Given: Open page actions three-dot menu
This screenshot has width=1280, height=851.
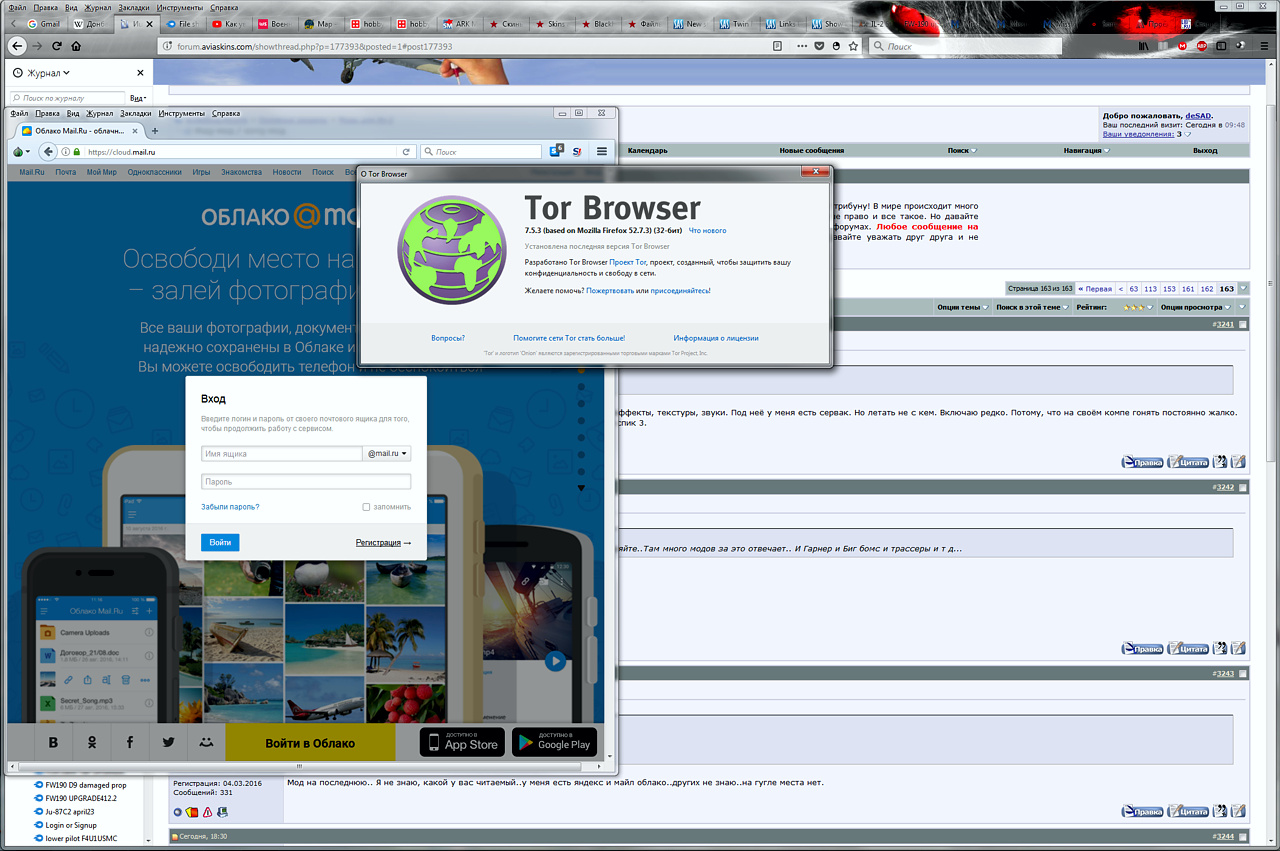Looking at the screenshot, I should [801, 46].
